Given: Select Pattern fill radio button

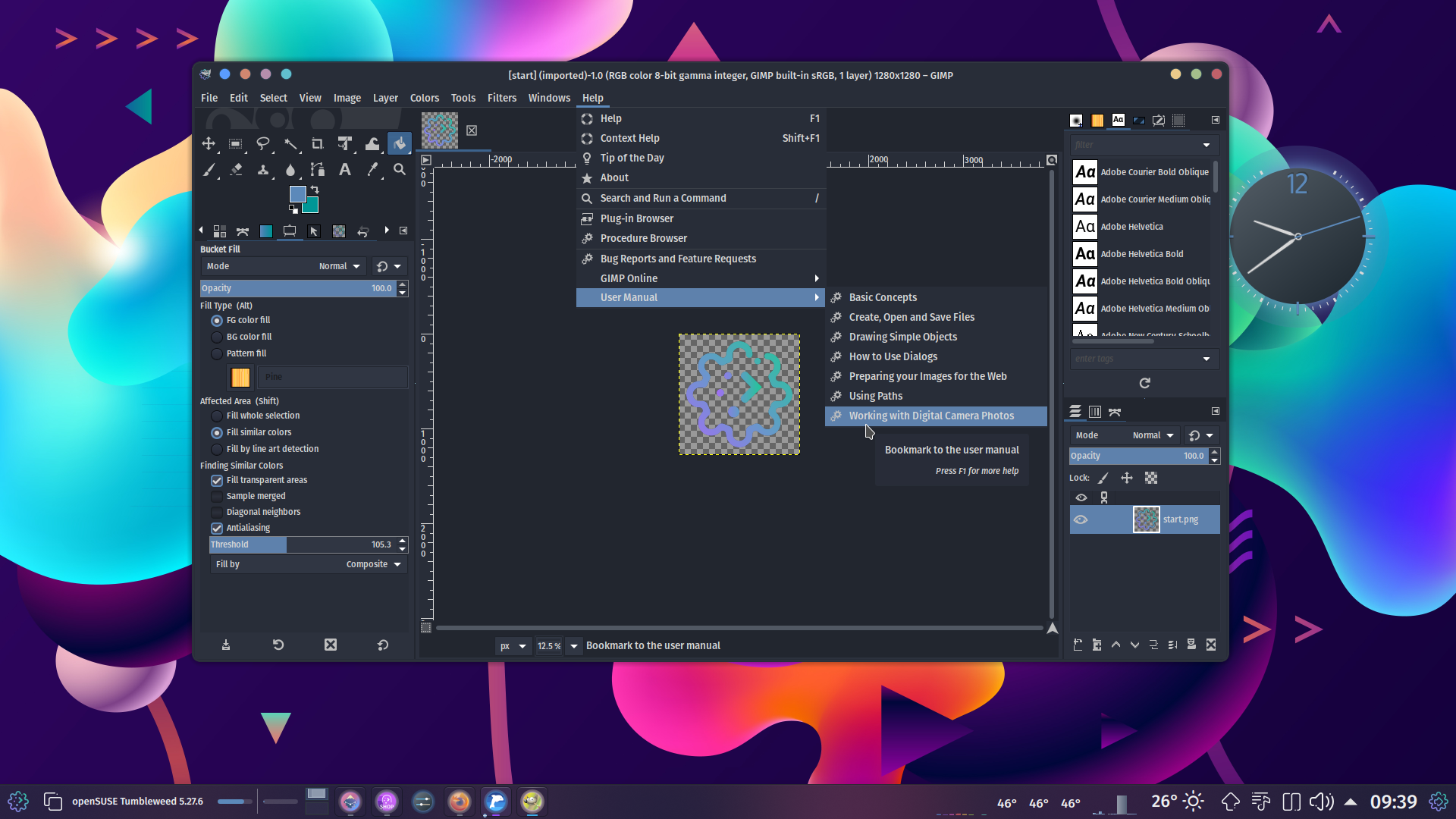Looking at the screenshot, I should pos(217,354).
